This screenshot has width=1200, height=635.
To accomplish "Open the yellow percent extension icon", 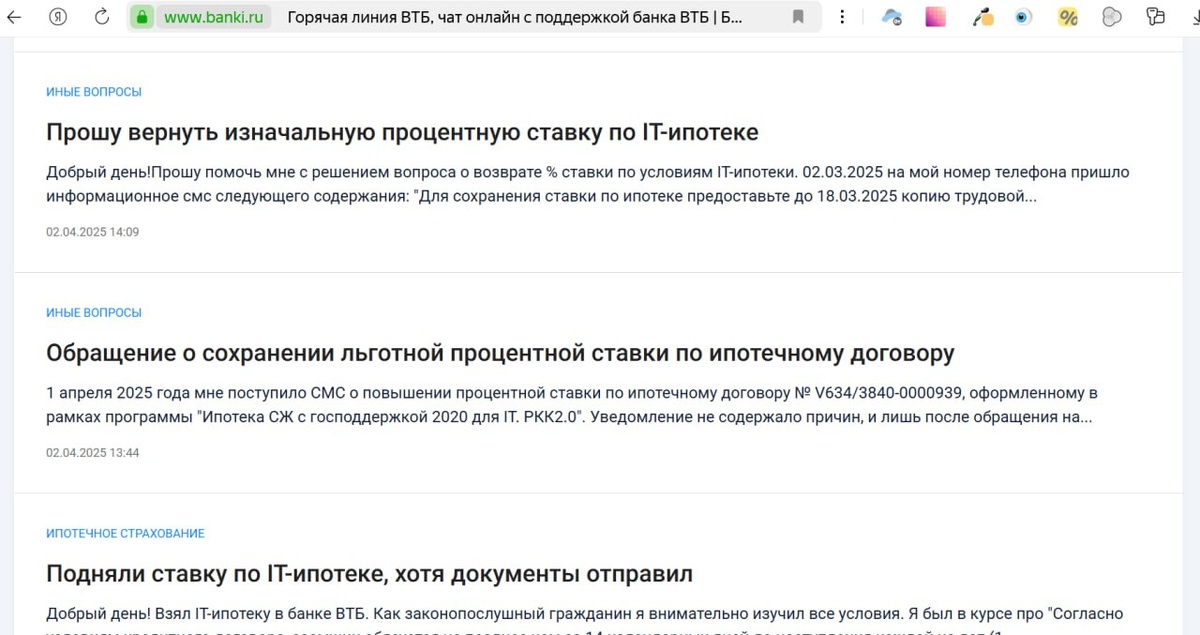I will coord(1068,17).
